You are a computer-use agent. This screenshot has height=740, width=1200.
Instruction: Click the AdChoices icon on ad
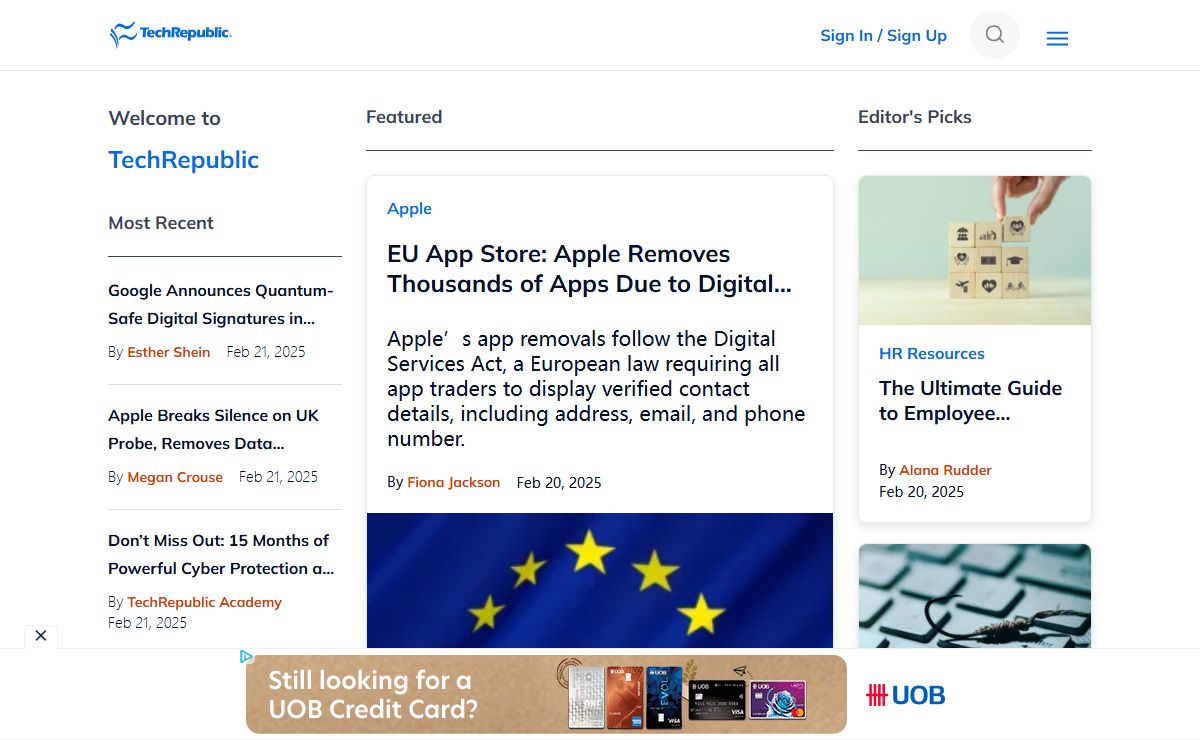pyautogui.click(x=246, y=657)
